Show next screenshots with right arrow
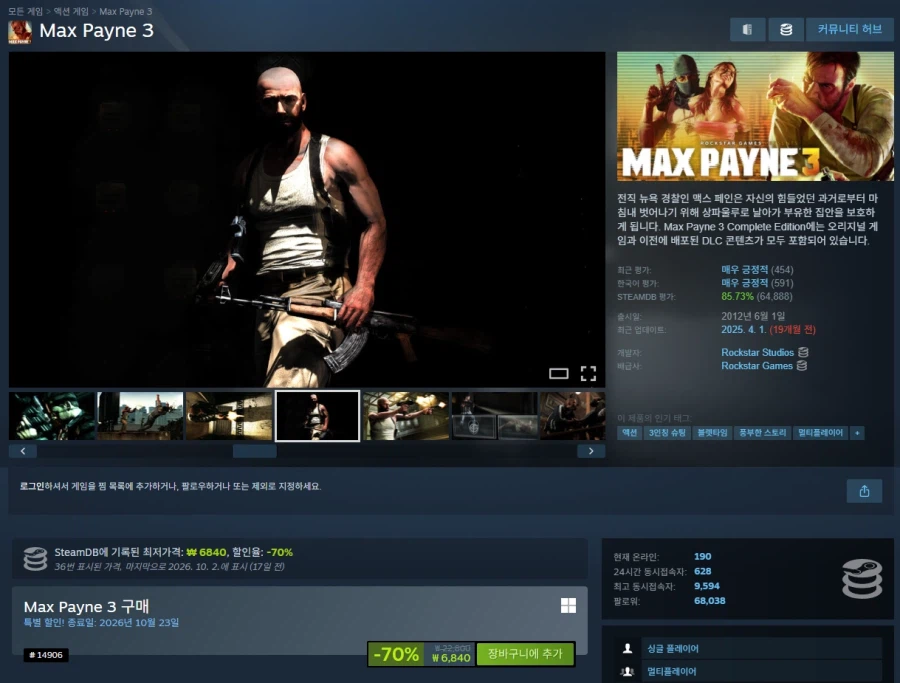The image size is (900, 683). tap(591, 451)
